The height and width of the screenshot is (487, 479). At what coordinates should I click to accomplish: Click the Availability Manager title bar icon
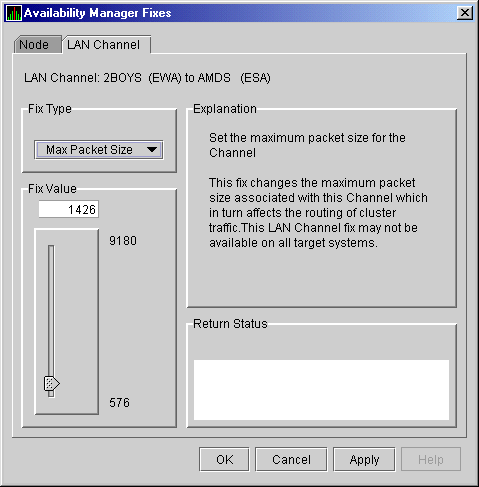(x=14, y=13)
